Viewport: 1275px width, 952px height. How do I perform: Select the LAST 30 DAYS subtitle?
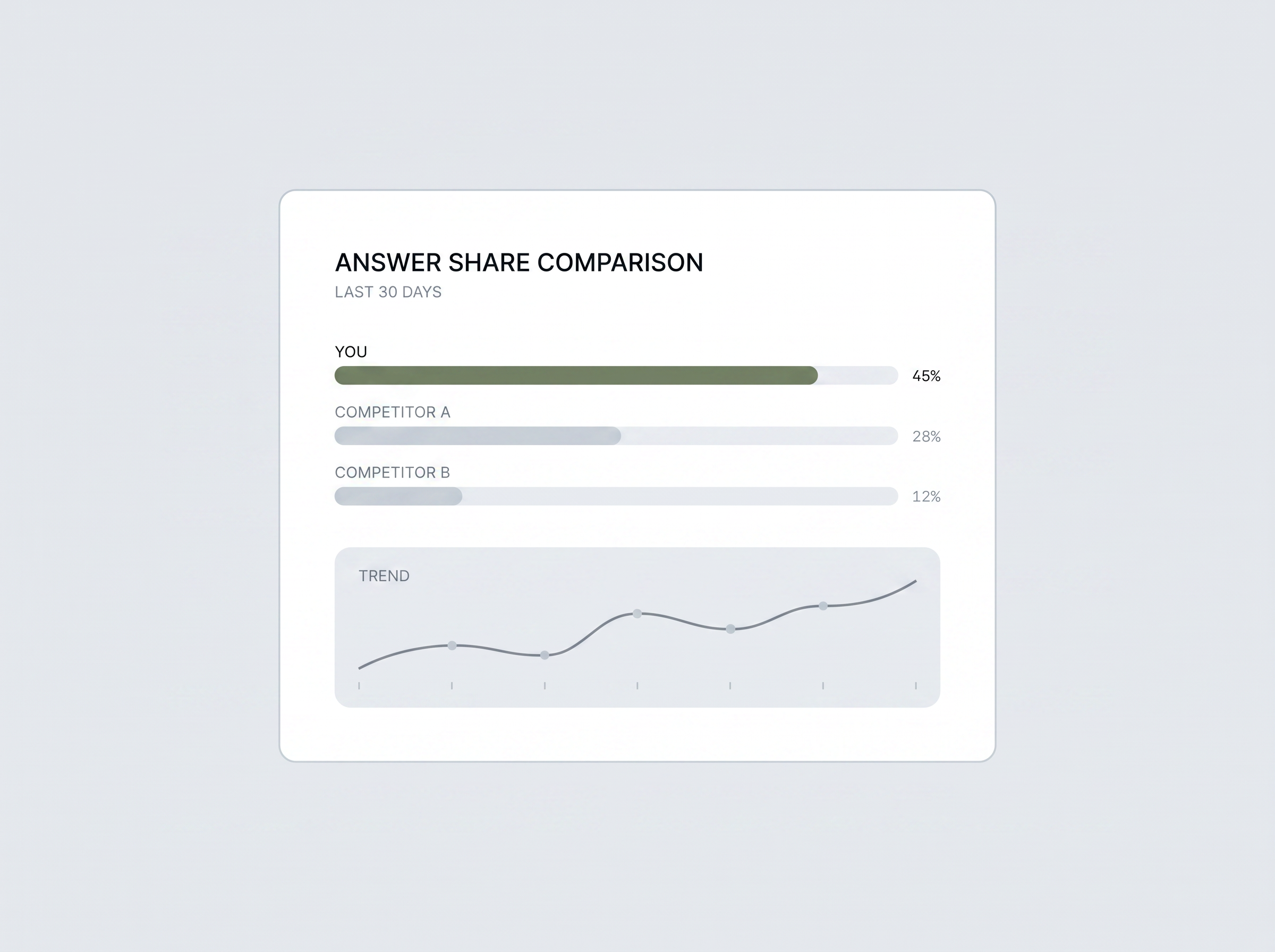(388, 292)
